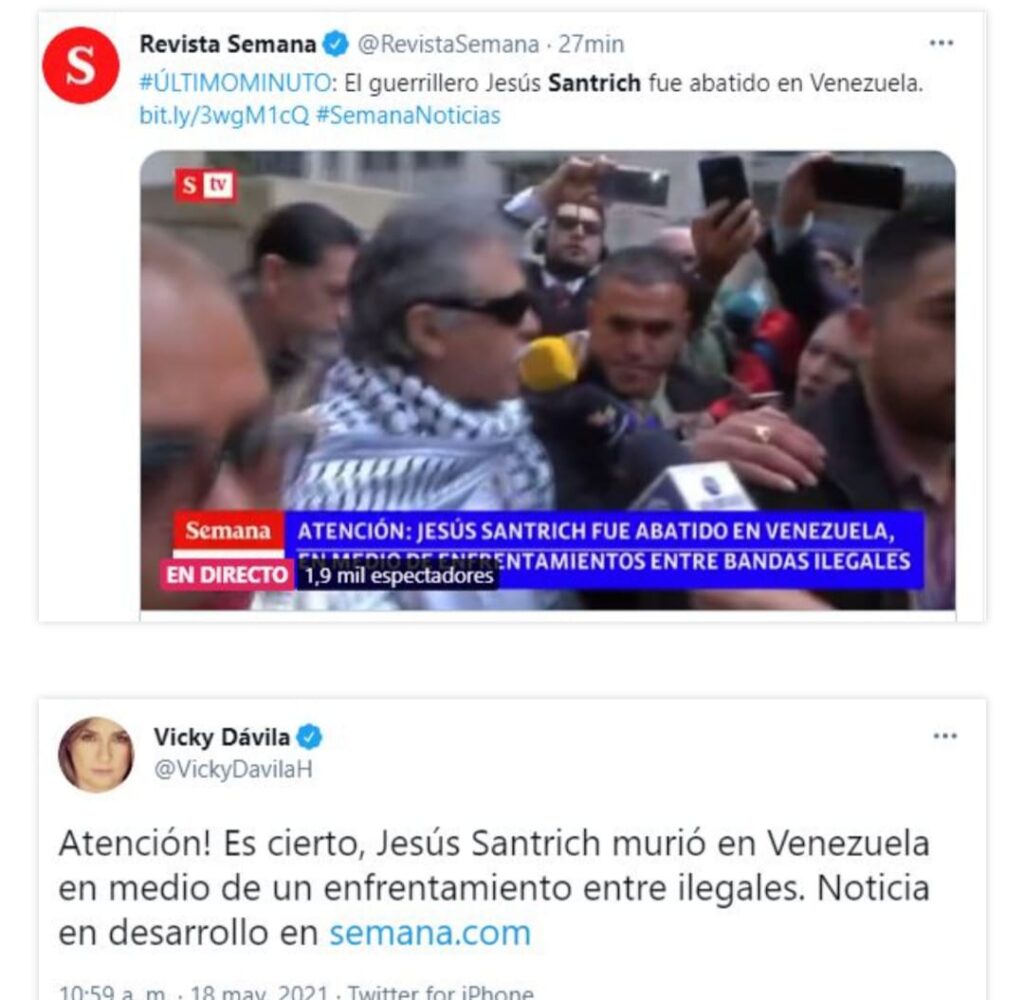Screen dimensions: 1024x1000
Task: Open more options on Revista Semana tweet
Action: tap(941, 43)
